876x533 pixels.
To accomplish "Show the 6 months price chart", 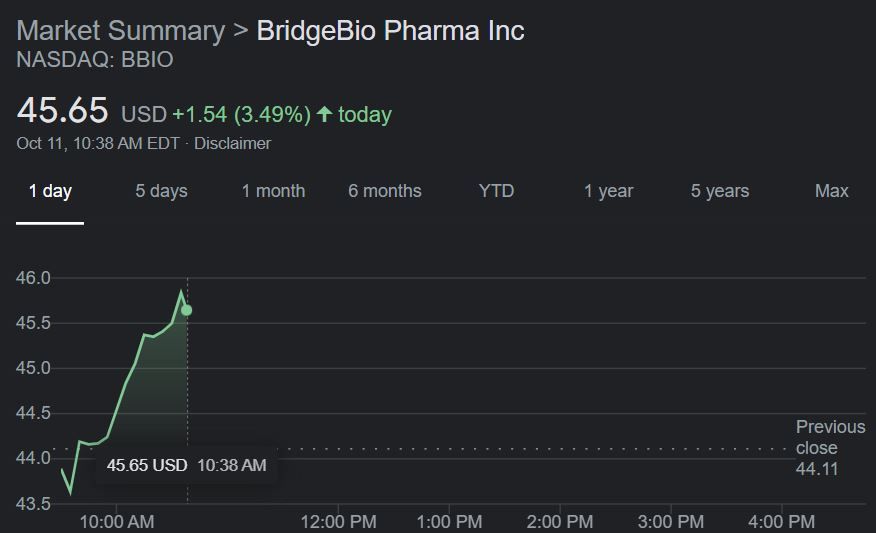I will (385, 191).
